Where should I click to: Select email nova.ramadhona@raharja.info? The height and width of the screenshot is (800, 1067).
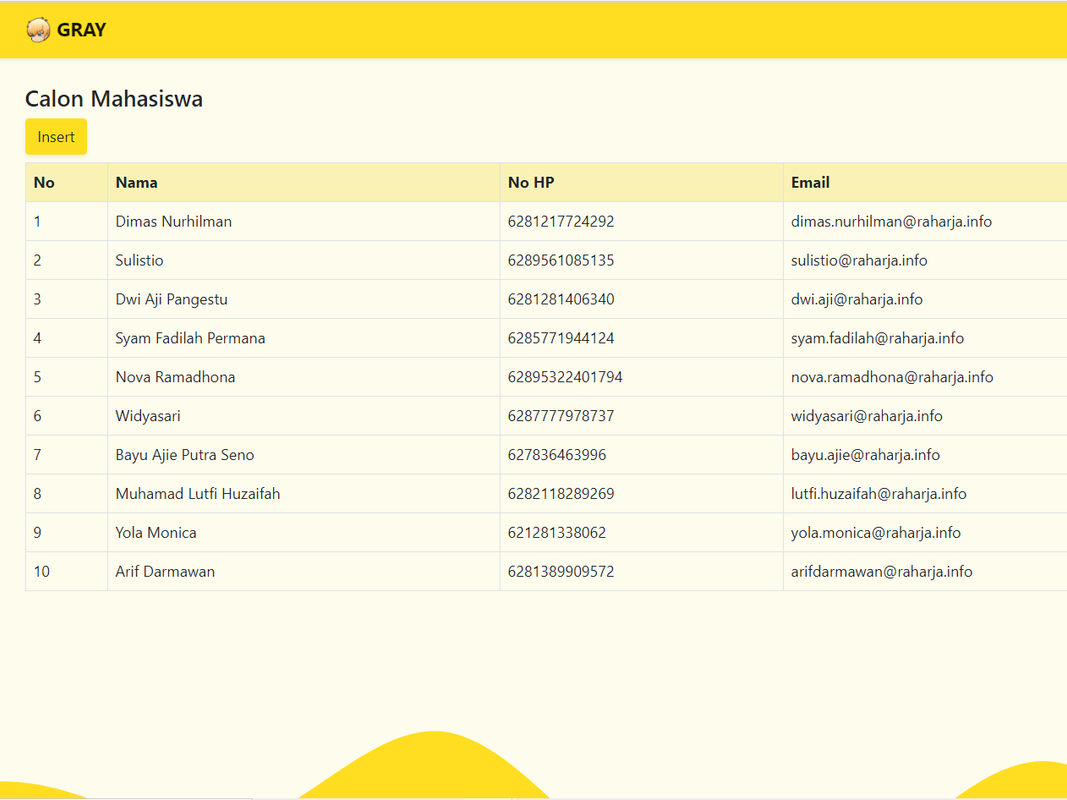pyautogui.click(x=891, y=377)
